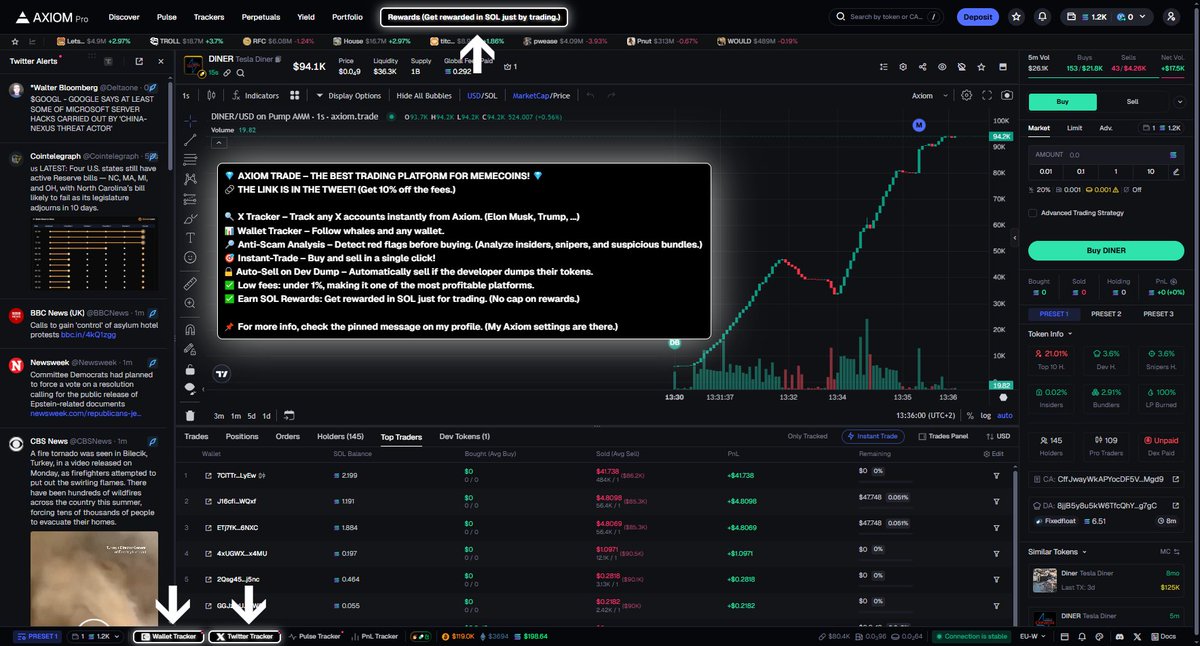Screen dimensions: 1200x646
Task: Filter trader 7CiTTr...LyEw with funnel icon
Action: (996, 476)
